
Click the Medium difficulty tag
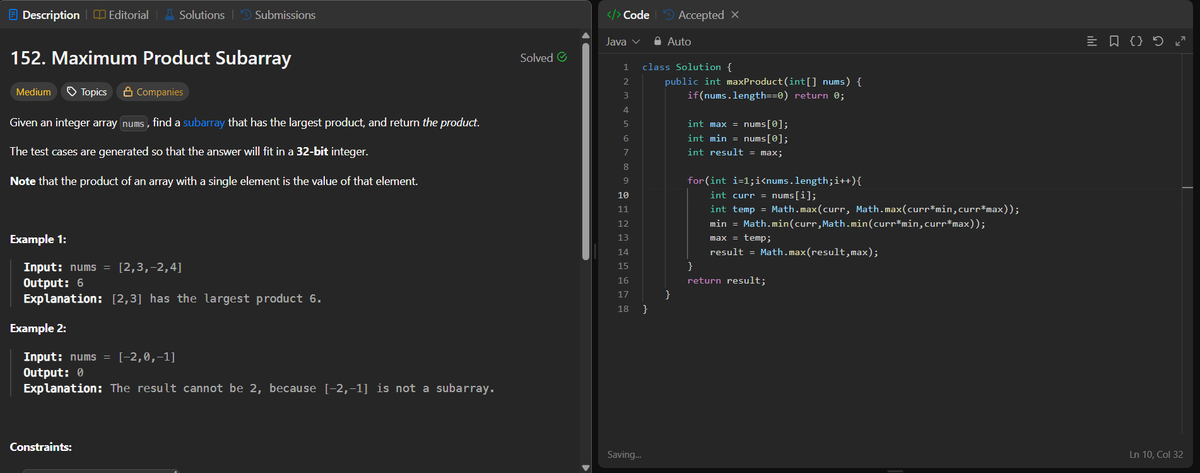point(33,92)
